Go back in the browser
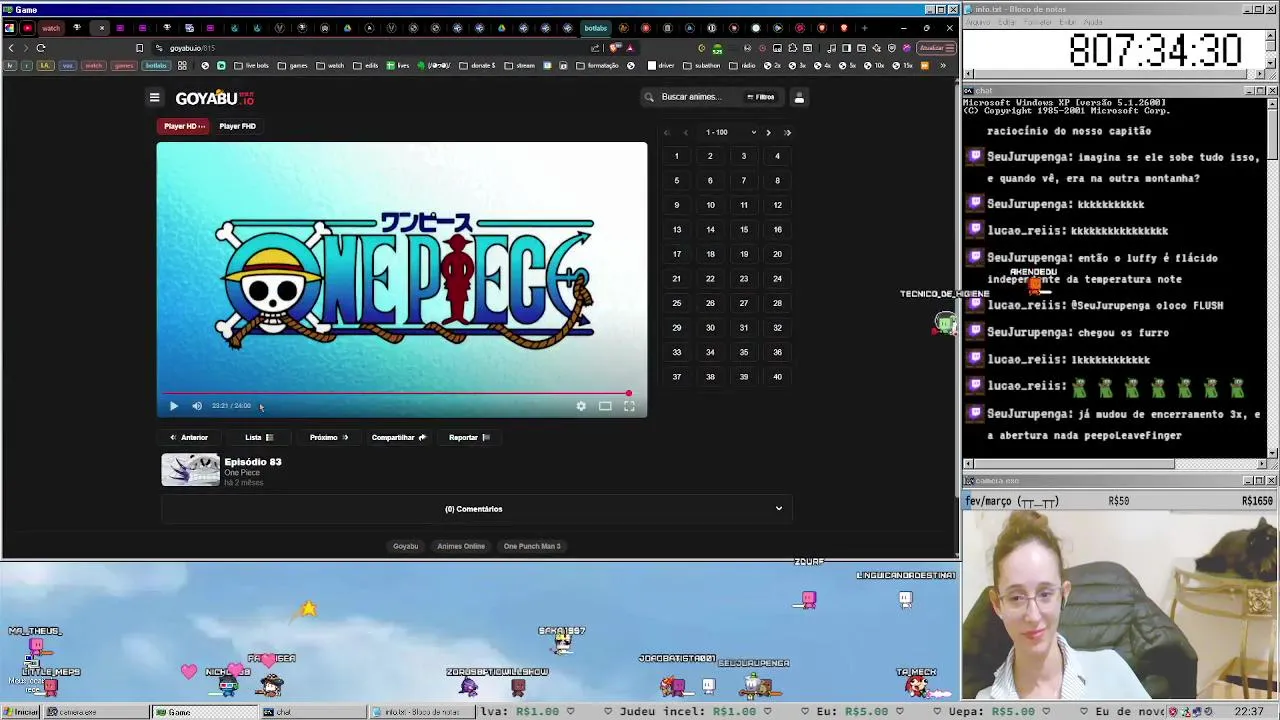Viewport: 1280px width, 720px height. pos(11,48)
